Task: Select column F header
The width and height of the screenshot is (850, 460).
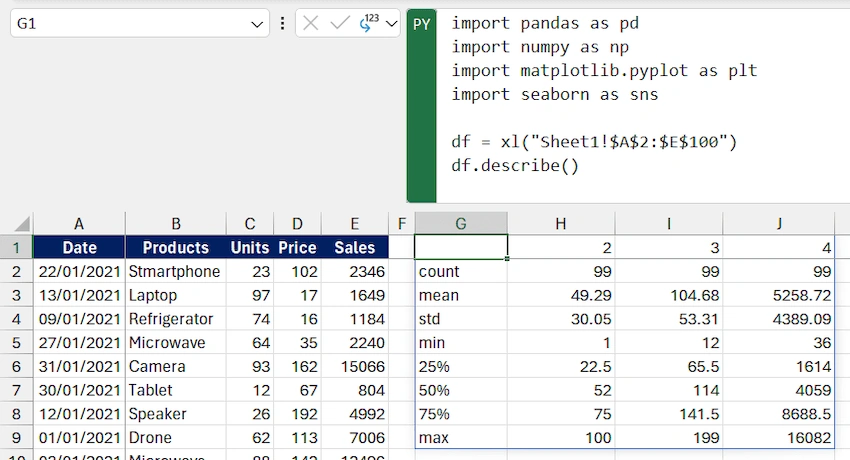Action: (x=402, y=224)
